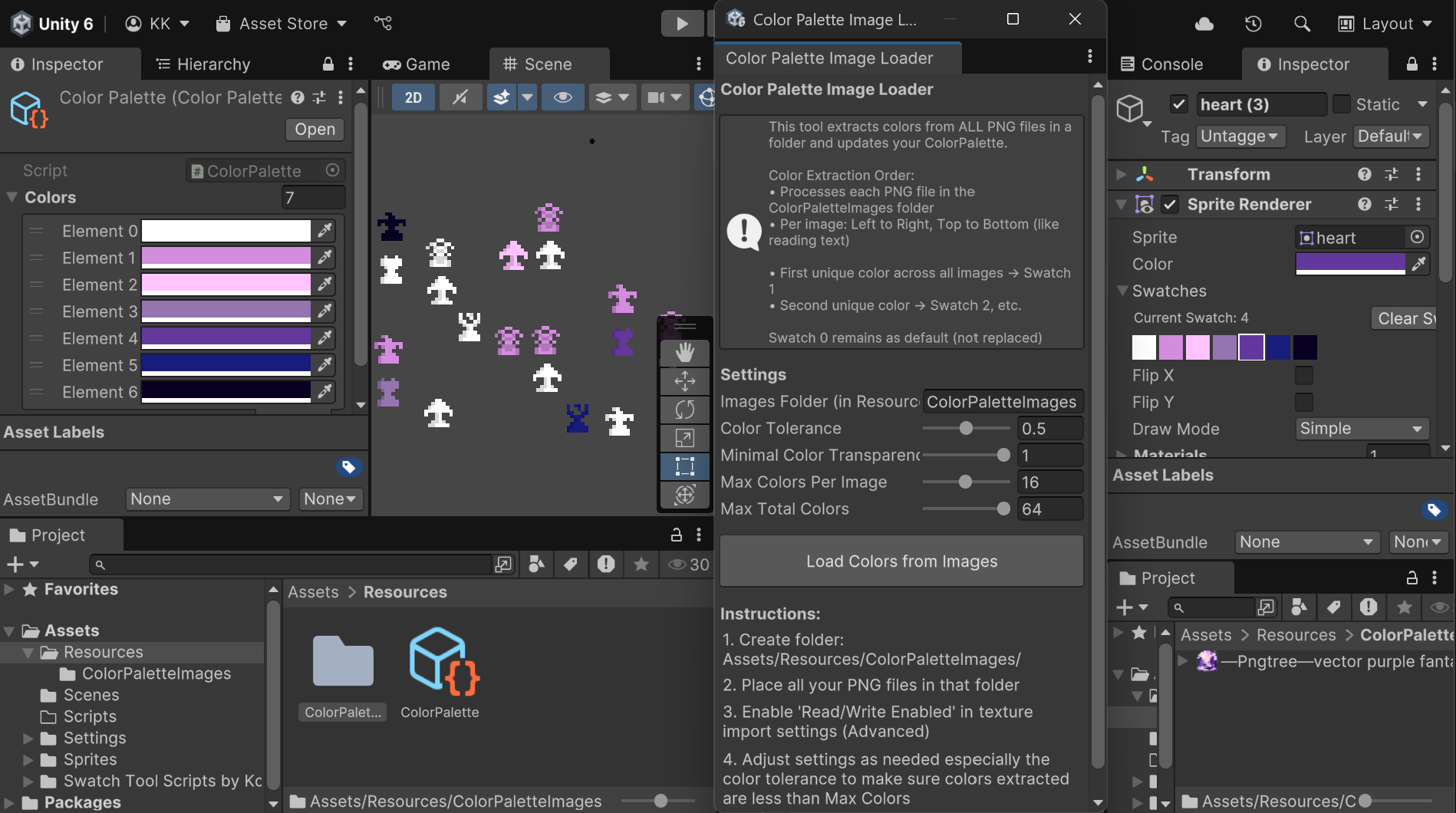
Task: Click eyedropper beside Sprite Renderer Color
Action: (x=1419, y=264)
